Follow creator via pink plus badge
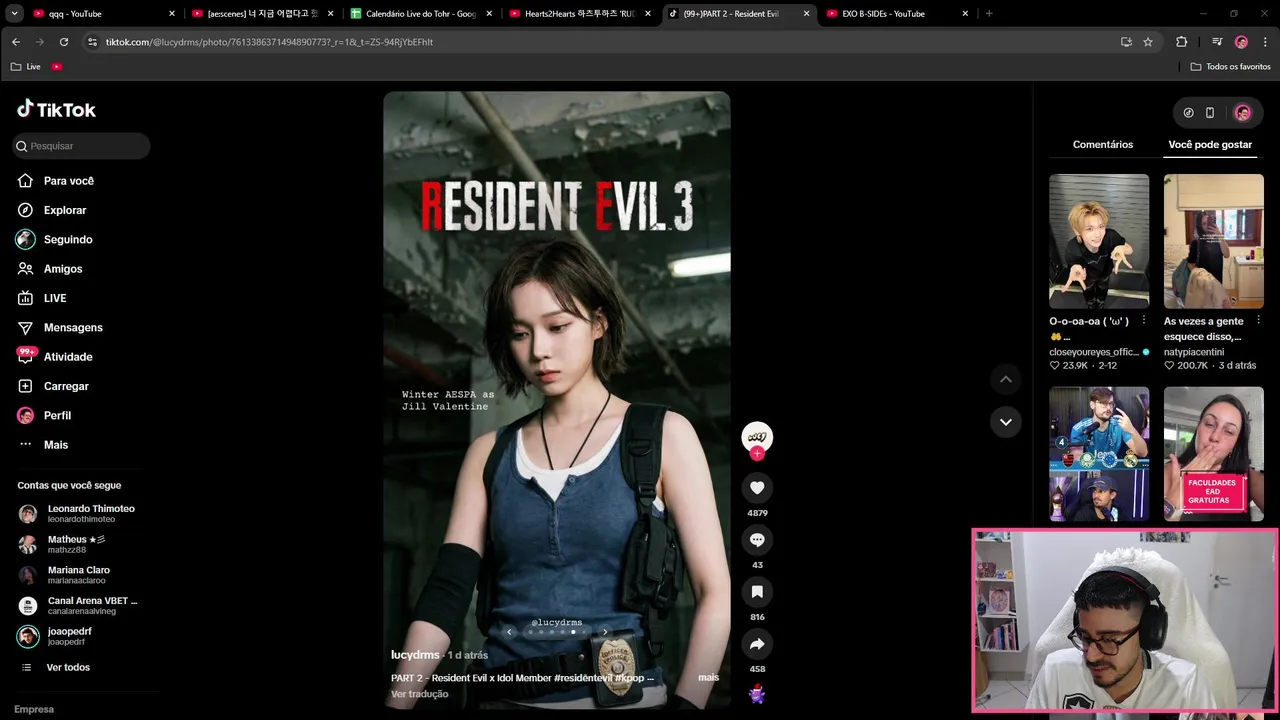1280x720 pixels. [757, 454]
